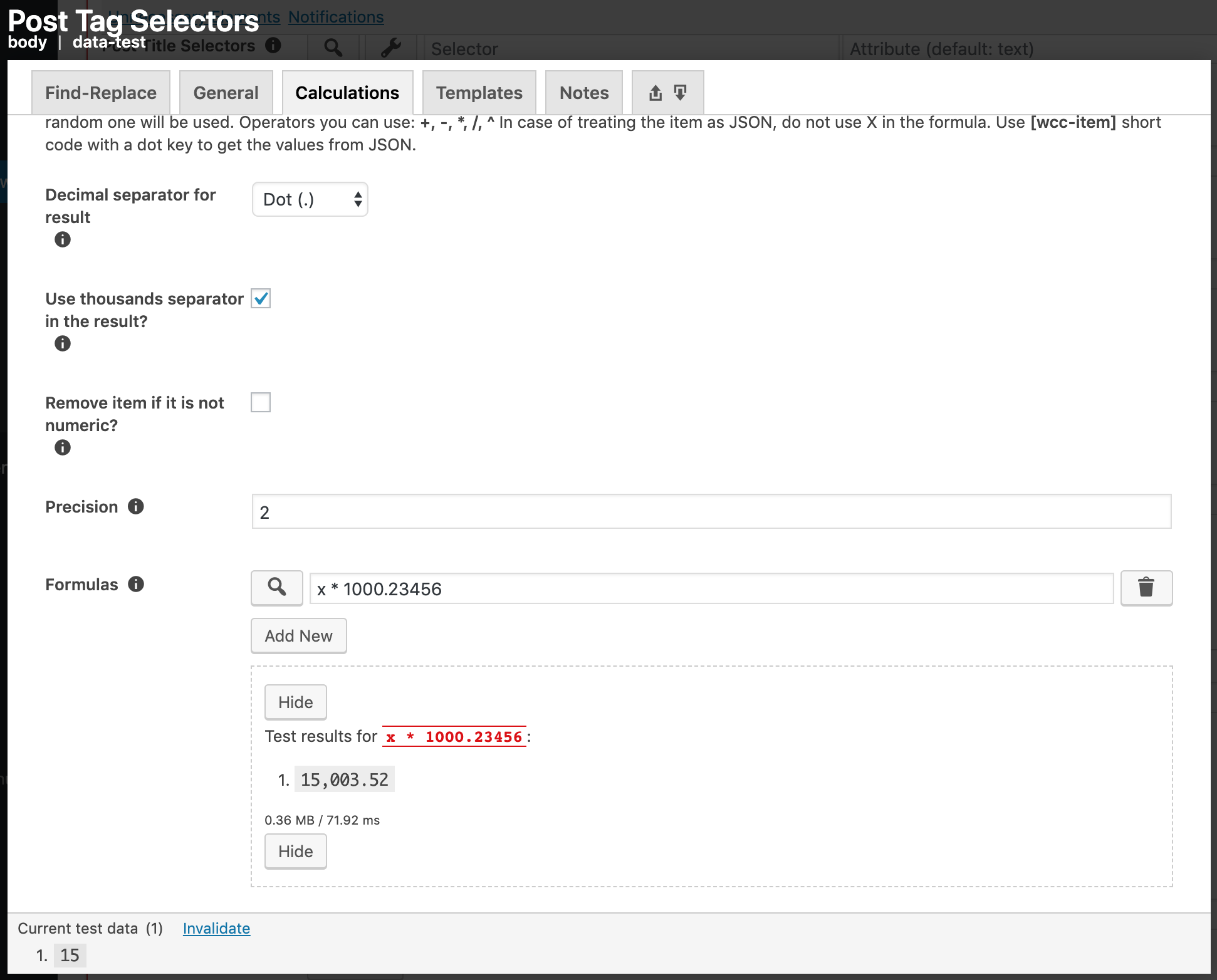
Task: Switch to the Templates tab
Action: click(478, 92)
